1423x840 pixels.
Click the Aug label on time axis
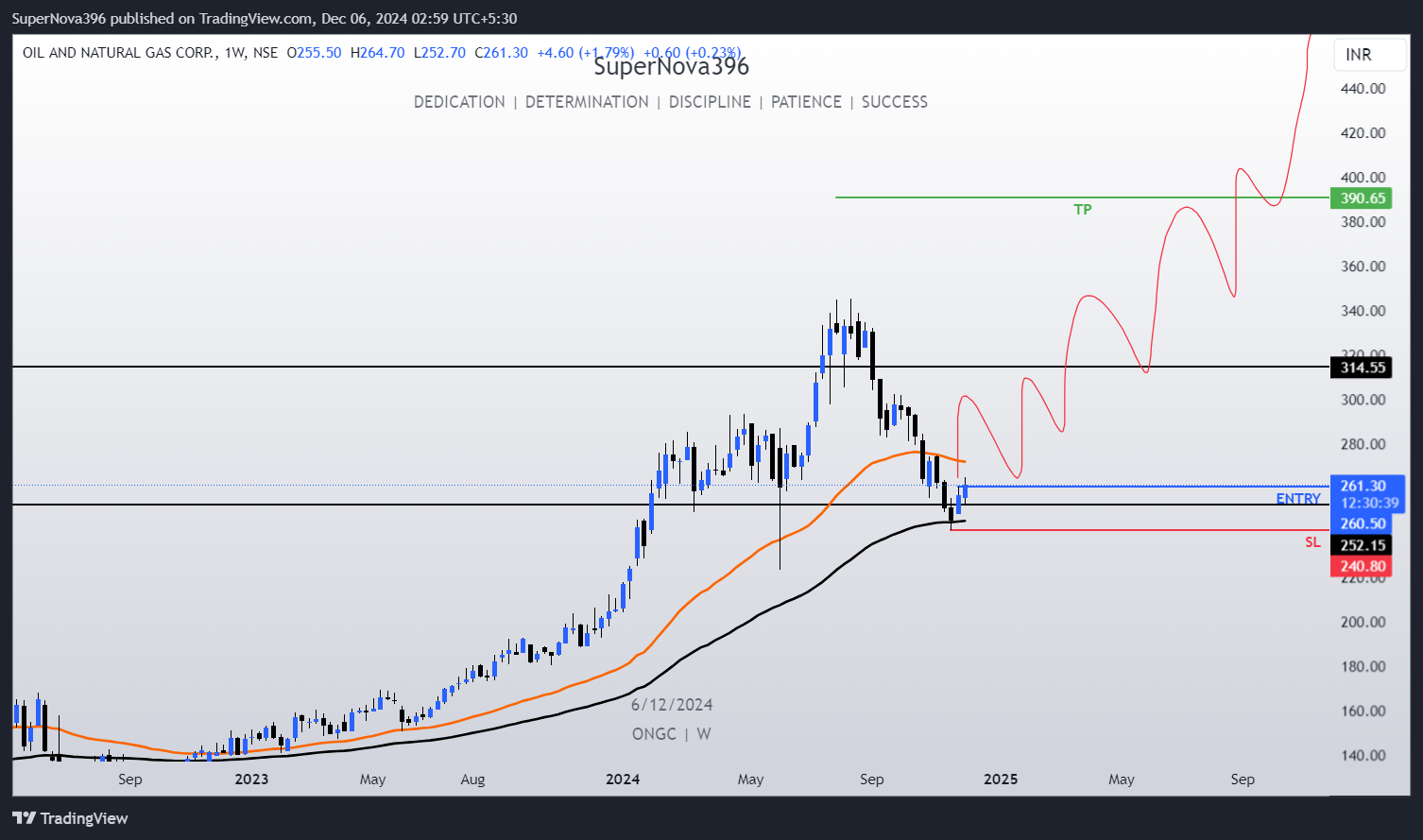[x=472, y=780]
